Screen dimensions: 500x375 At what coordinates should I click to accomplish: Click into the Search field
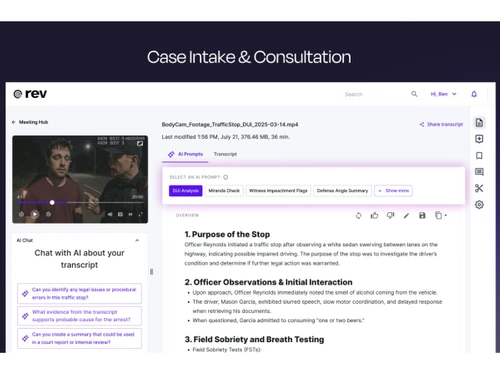point(375,94)
